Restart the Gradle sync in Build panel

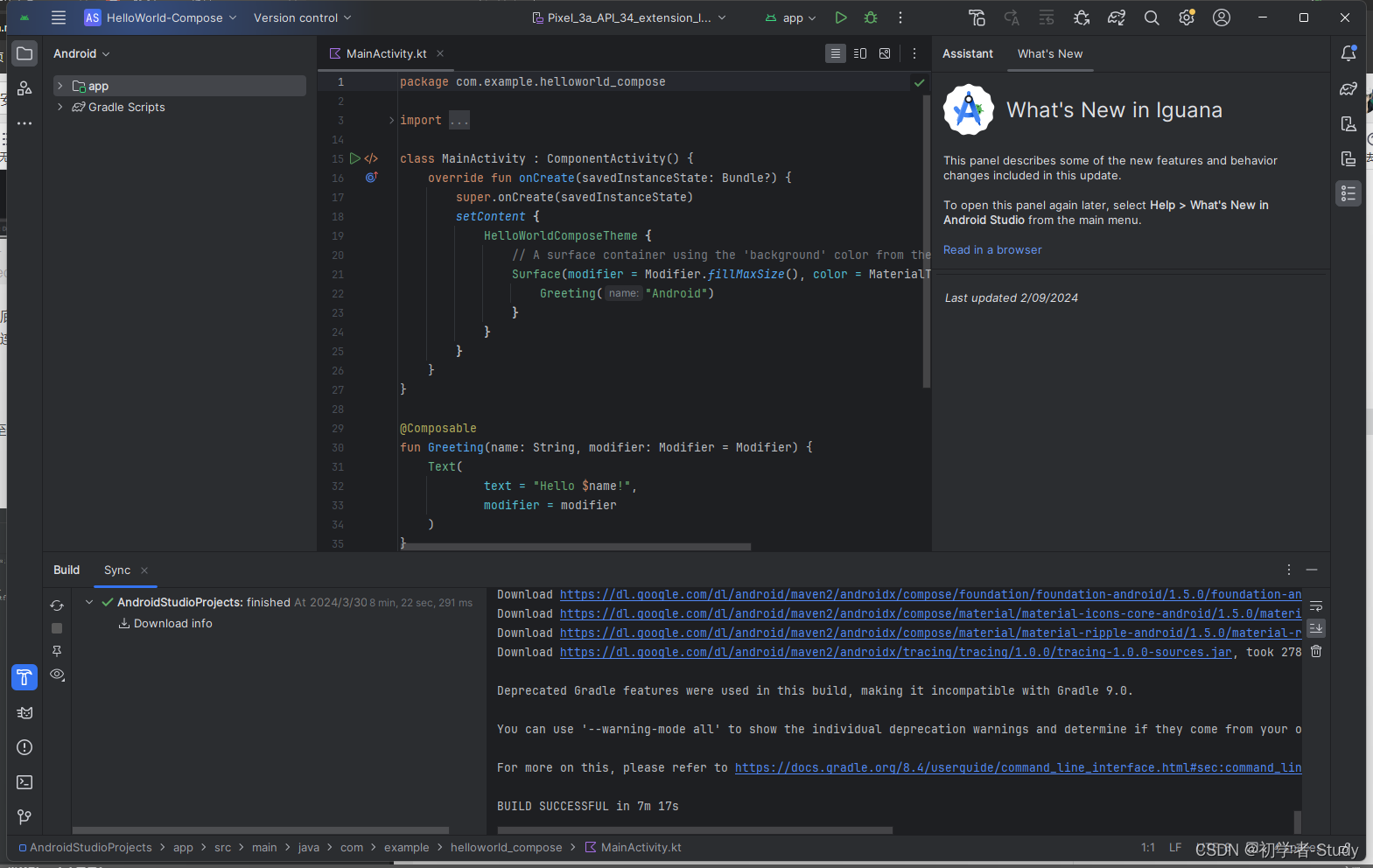coord(57,605)
